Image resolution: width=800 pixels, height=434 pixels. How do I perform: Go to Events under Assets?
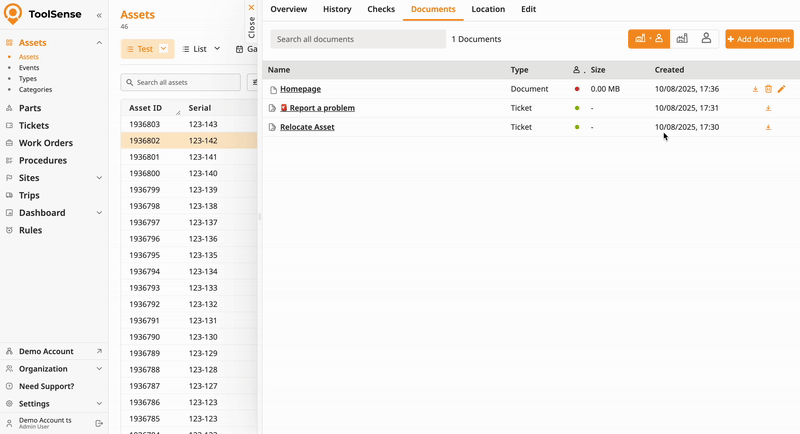(29, 67)
